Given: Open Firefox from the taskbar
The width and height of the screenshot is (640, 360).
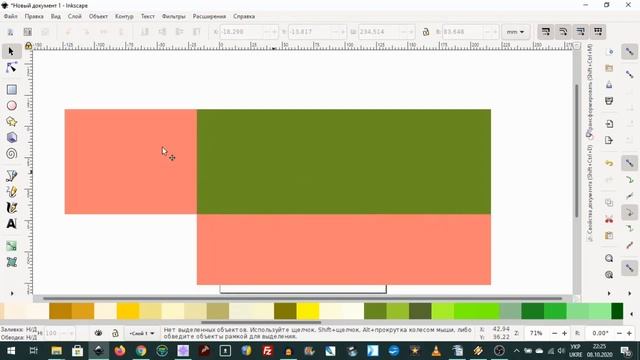Looking at the screenshot, I should point(120,351).
